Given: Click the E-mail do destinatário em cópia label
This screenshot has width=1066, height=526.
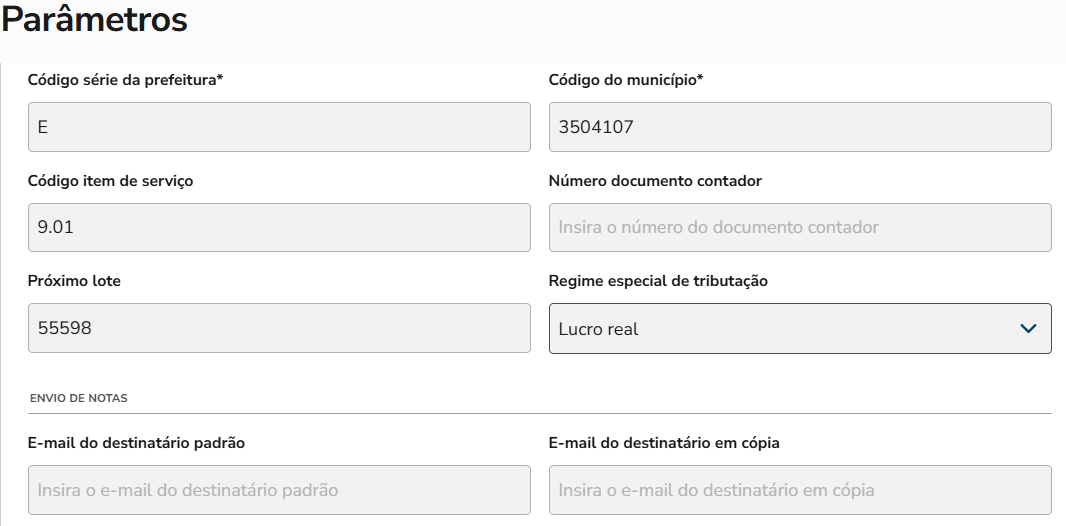Looking at the screenshot, I should [664, 442].
